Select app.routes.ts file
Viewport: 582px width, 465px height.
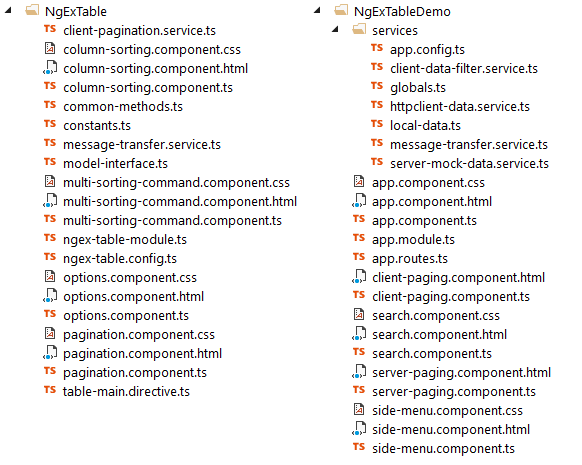(x=410, y=259)
